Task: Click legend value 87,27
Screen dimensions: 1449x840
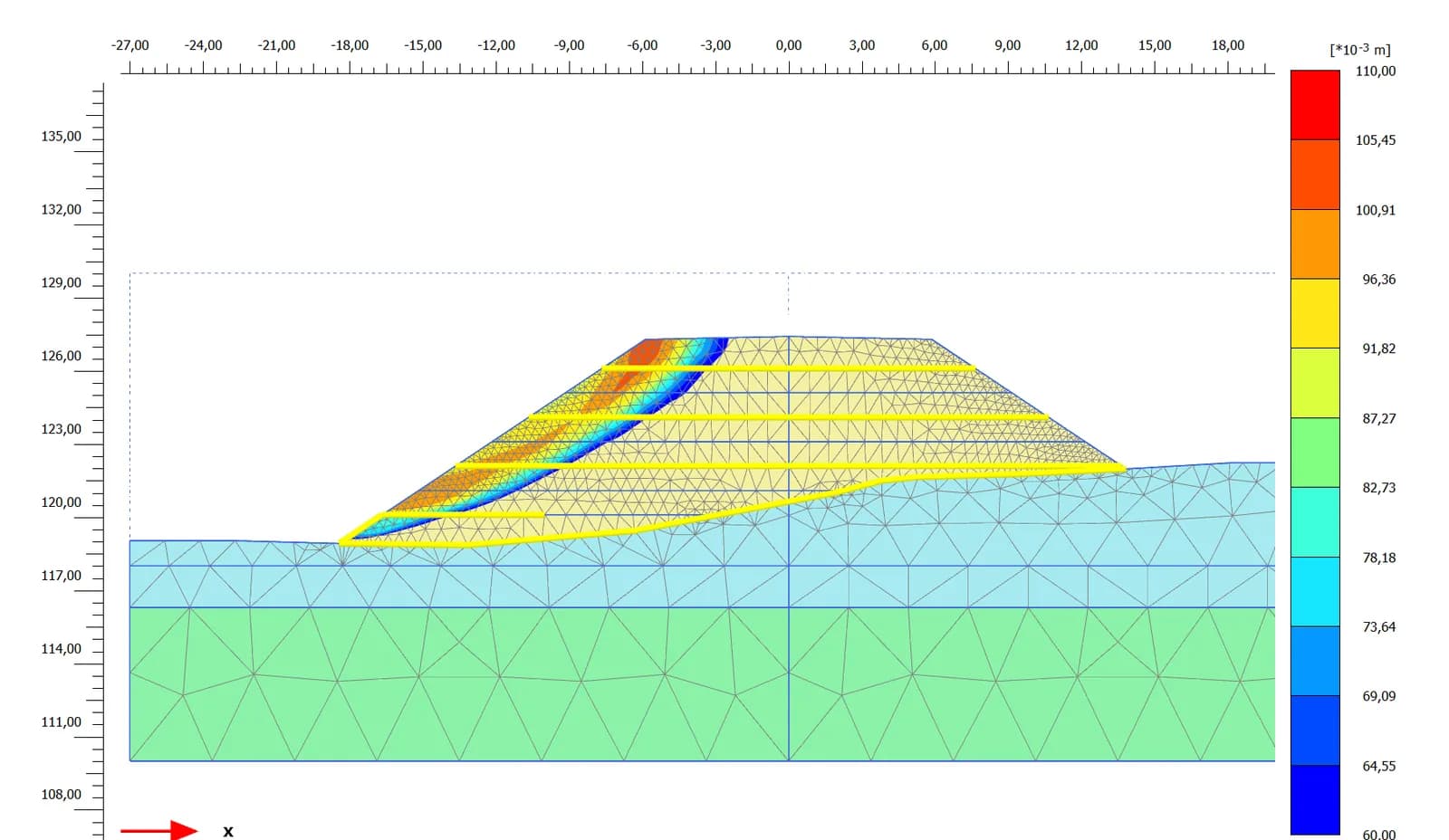Action: tap(1379, 418)
